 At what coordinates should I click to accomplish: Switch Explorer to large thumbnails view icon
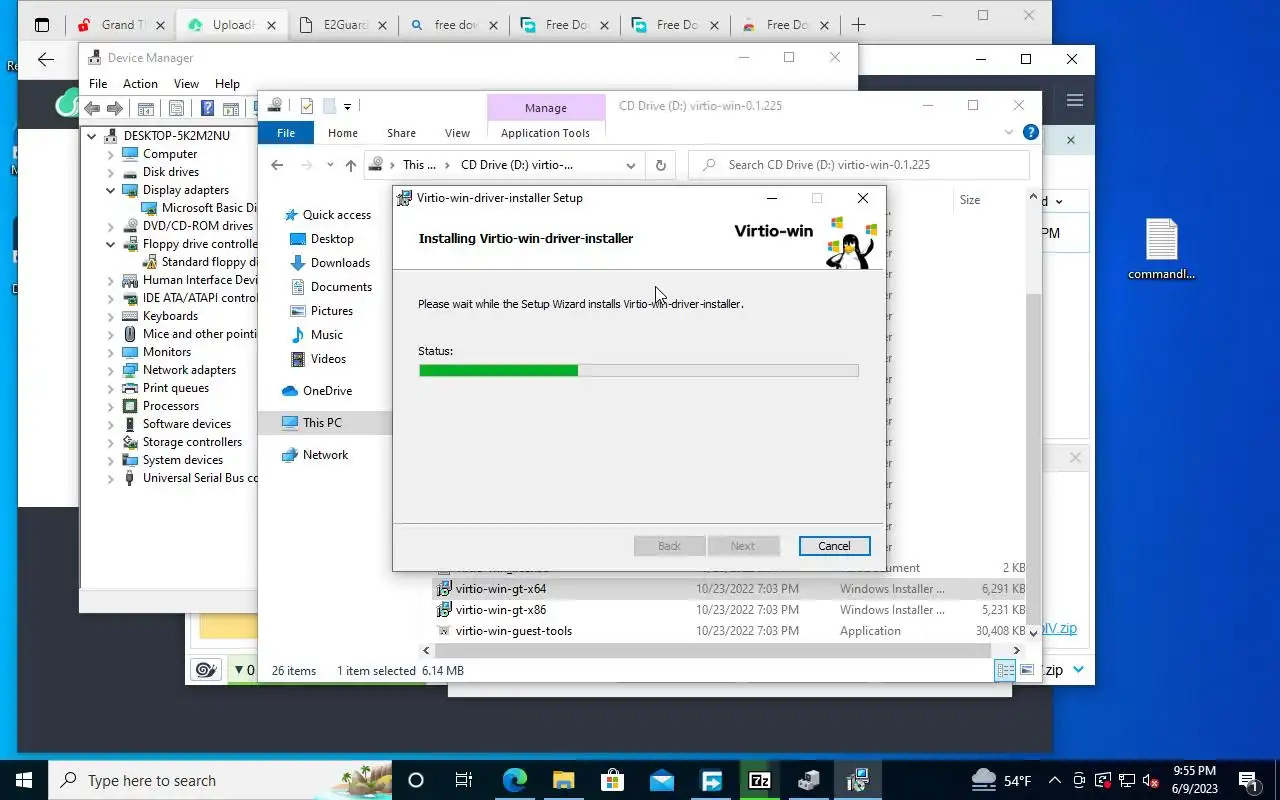point(1027,671)
